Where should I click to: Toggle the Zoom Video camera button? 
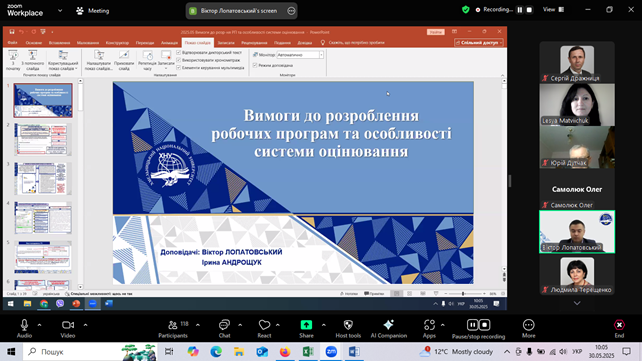[x=68, y=328]
